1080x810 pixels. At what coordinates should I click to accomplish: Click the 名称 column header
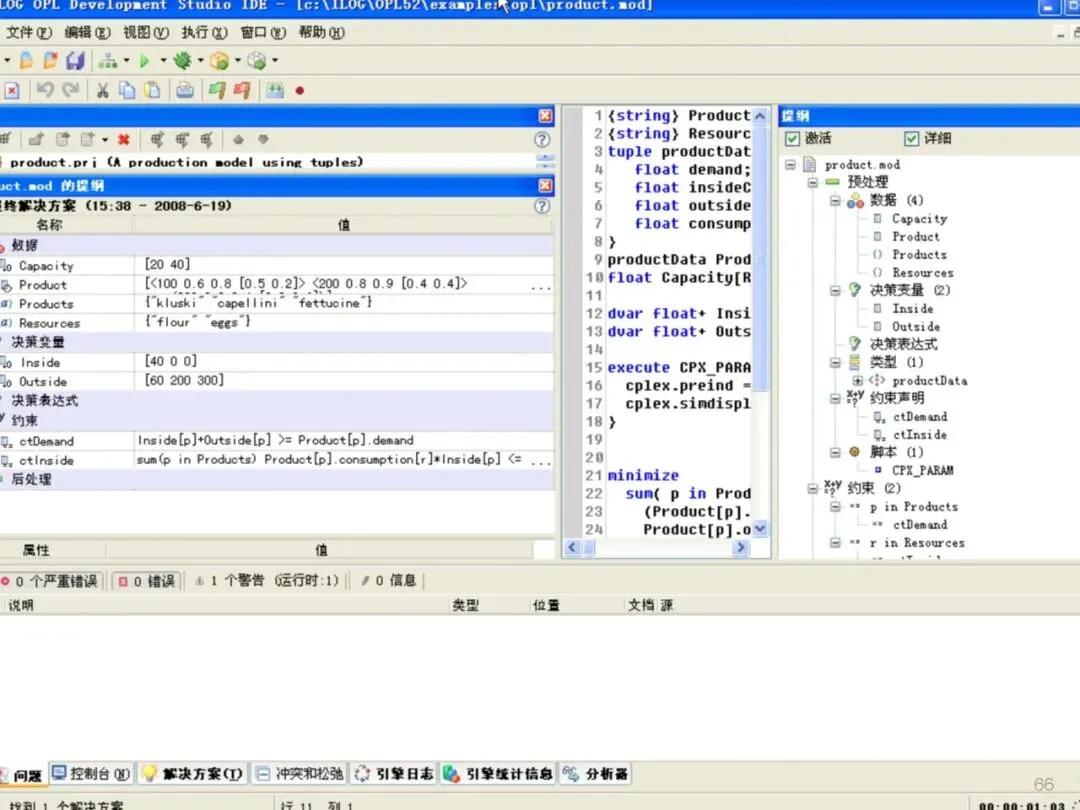point(50,225)
